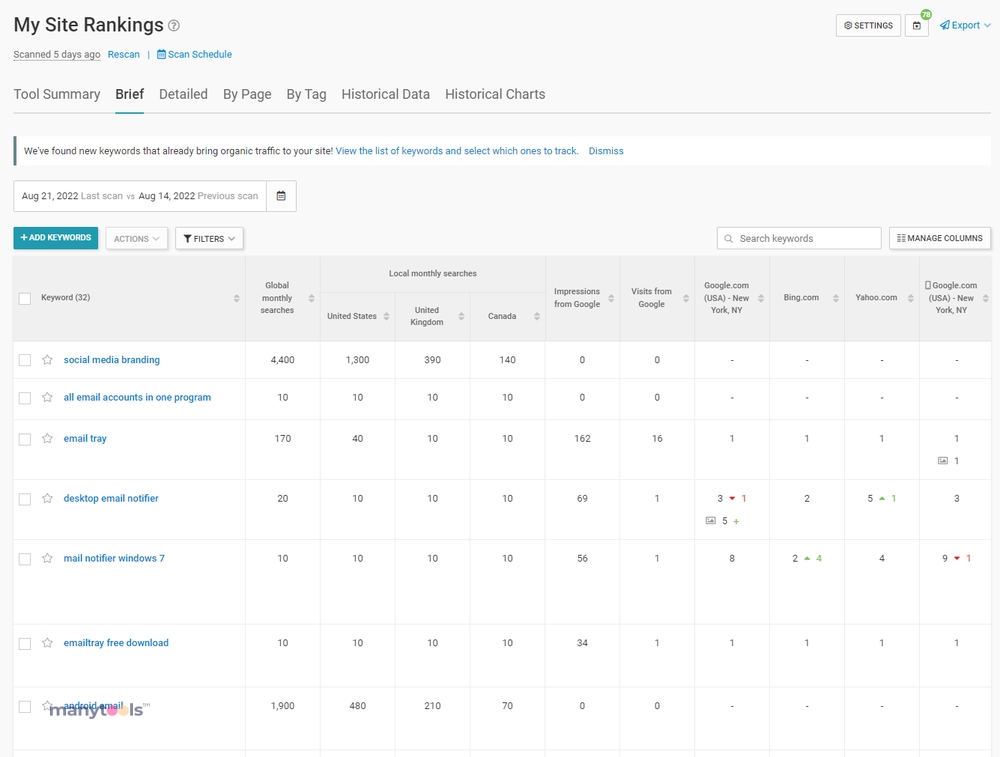Star the 'desktop email notifier' keyword

click(47, 498)
